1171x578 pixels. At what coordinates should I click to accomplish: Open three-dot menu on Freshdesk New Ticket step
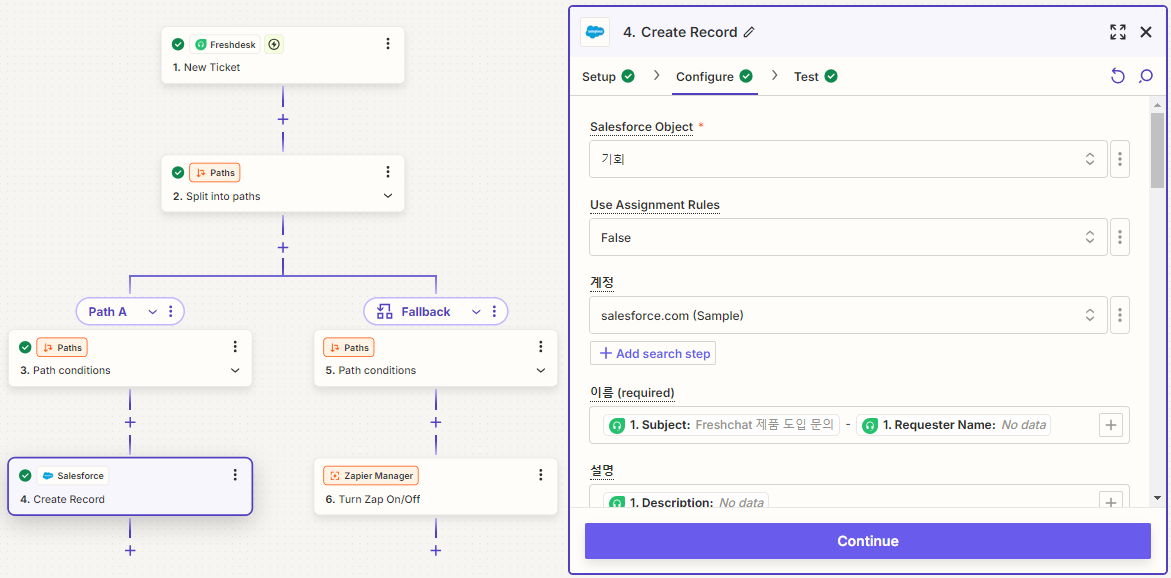click(388, 44)
